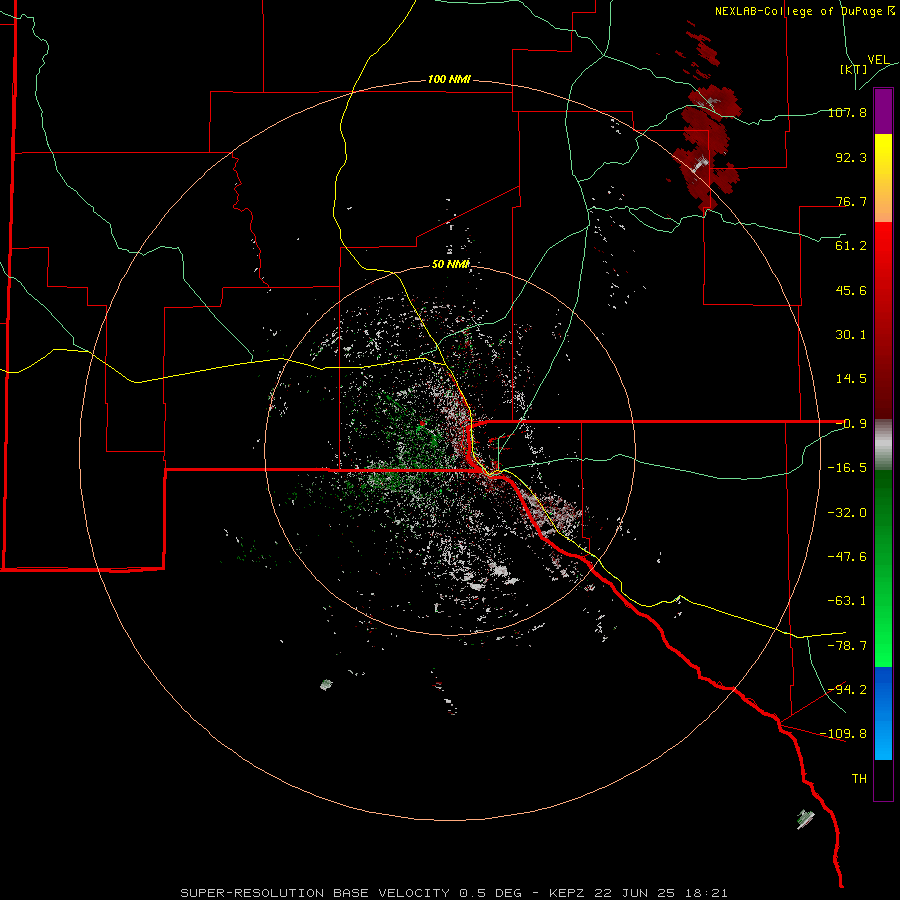Click the -47.6 velocity scale value

pos(847,557)
